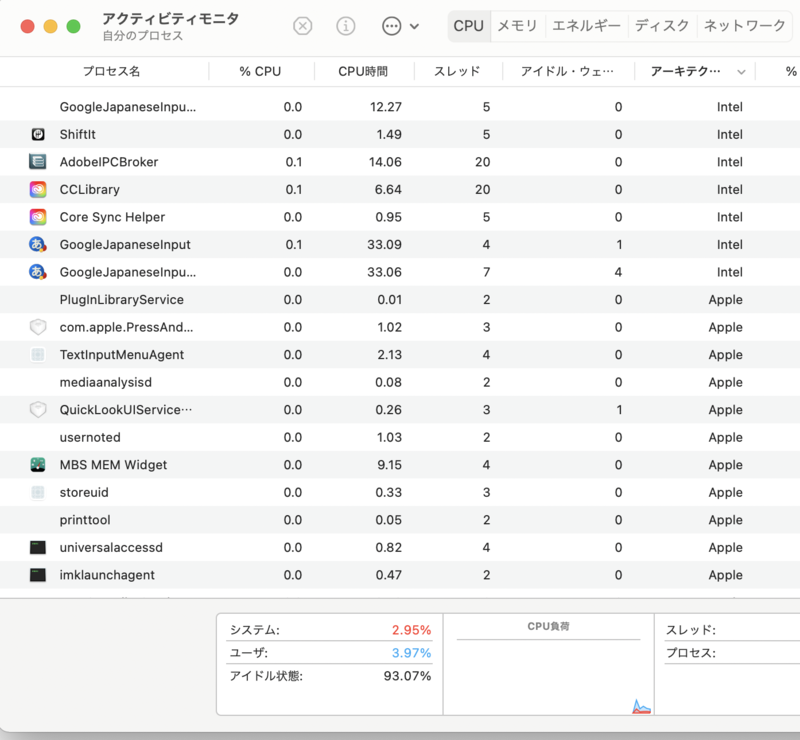Select the storeuid process name
This screenshot has height=740, width=800.
84,492
